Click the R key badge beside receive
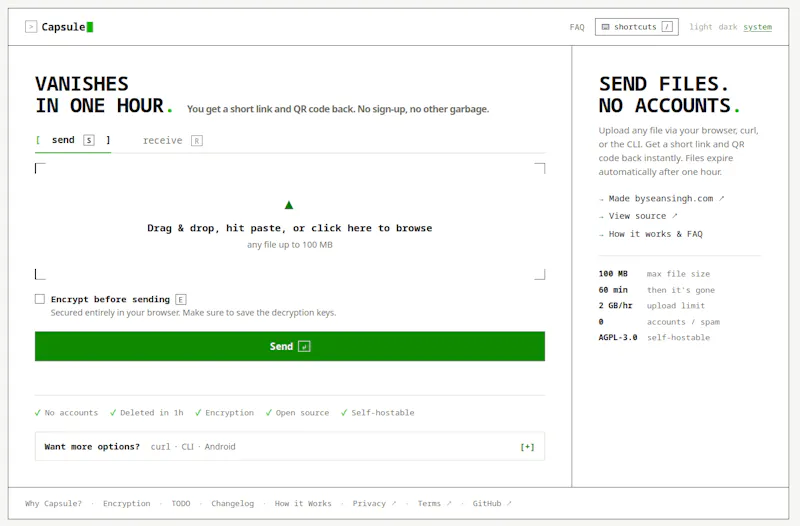800x526 pixels. pyautogui.click(x=196, y=141)
